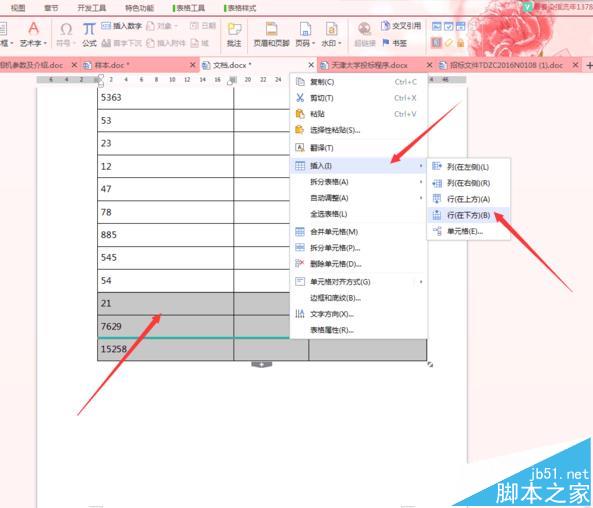Close the 文档.docx document tab
This screenshot has height=508, width=593.
point(311,65)
